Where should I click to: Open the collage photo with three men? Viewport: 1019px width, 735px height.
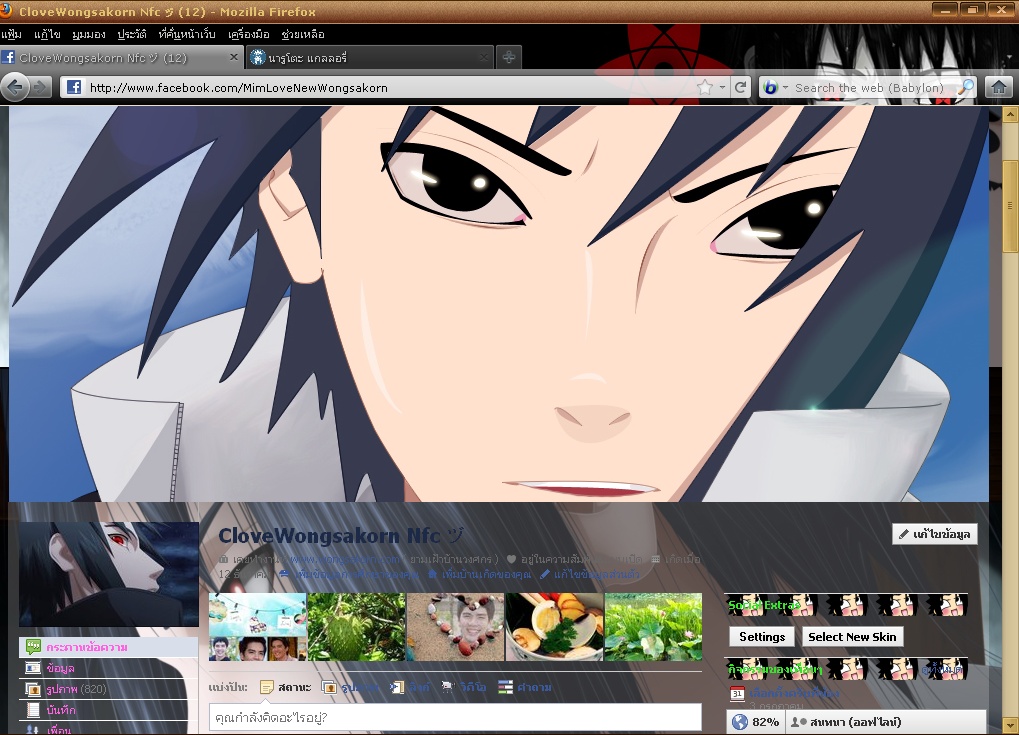pyautogui.click(x=257, y=626)
